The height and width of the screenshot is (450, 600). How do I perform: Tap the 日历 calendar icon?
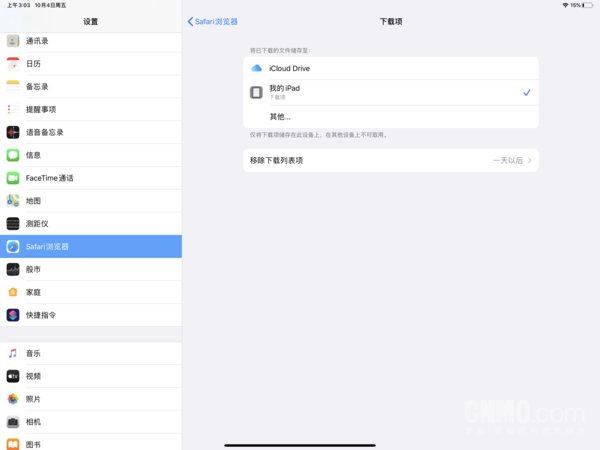(13, 64)
